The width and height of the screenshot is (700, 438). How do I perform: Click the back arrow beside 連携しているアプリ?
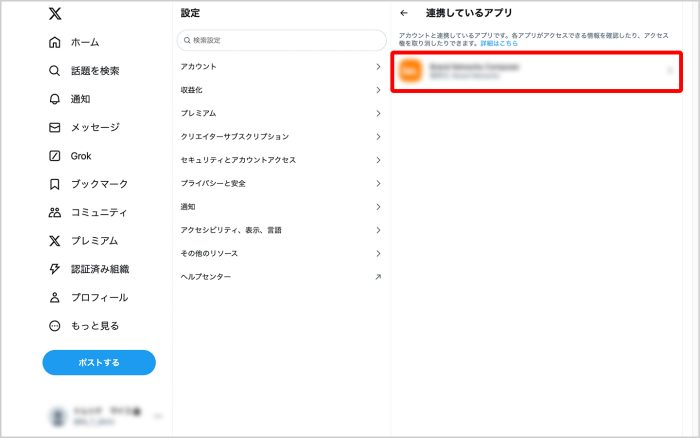point(404,13)
